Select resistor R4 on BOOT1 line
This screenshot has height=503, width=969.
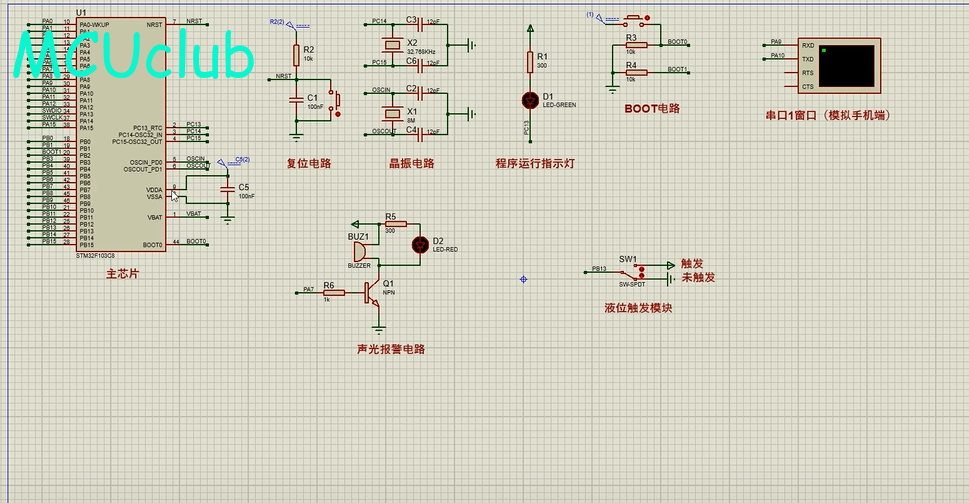(x=636, y=72)
